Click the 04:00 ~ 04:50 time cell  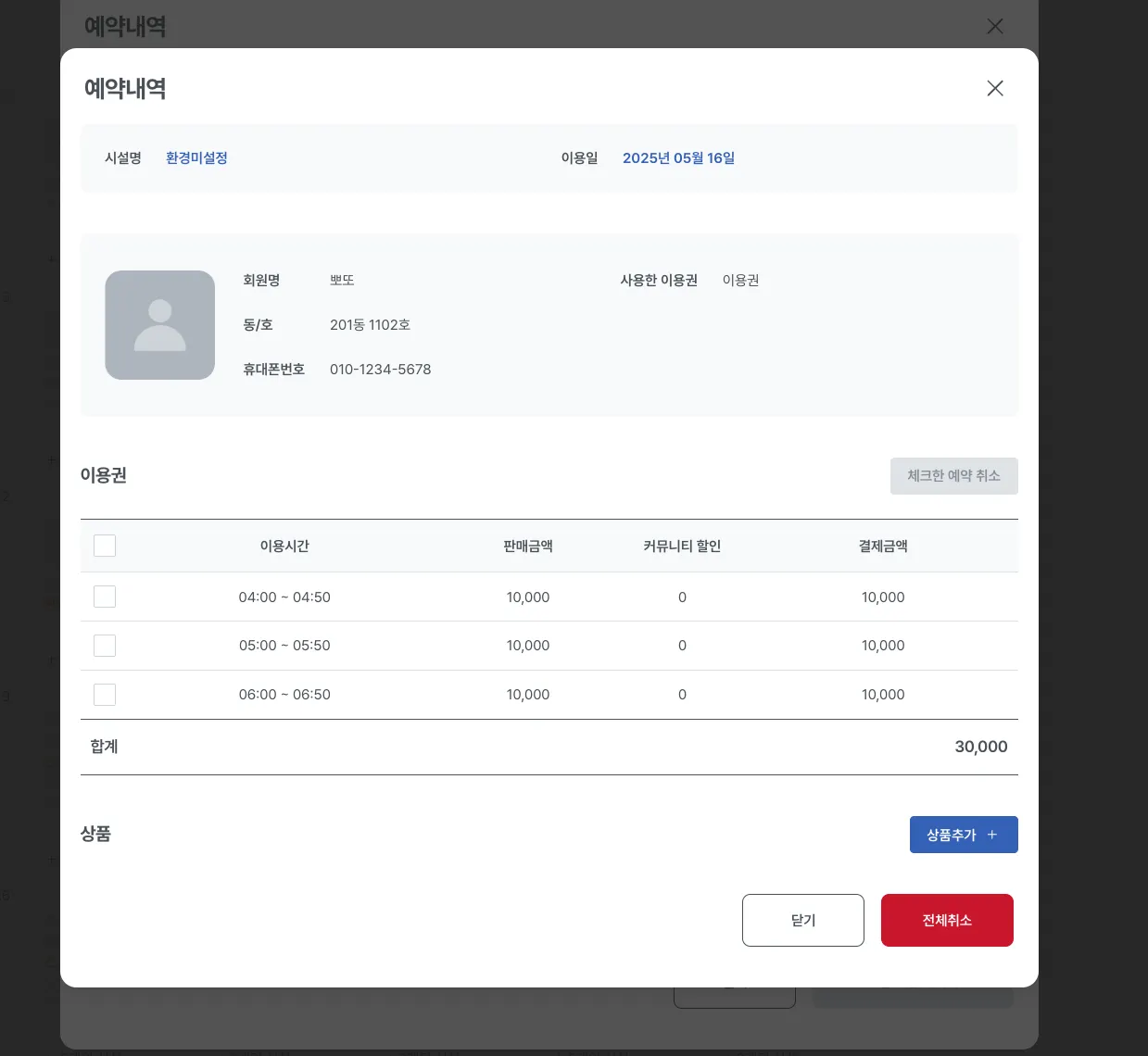pos(284,597)
